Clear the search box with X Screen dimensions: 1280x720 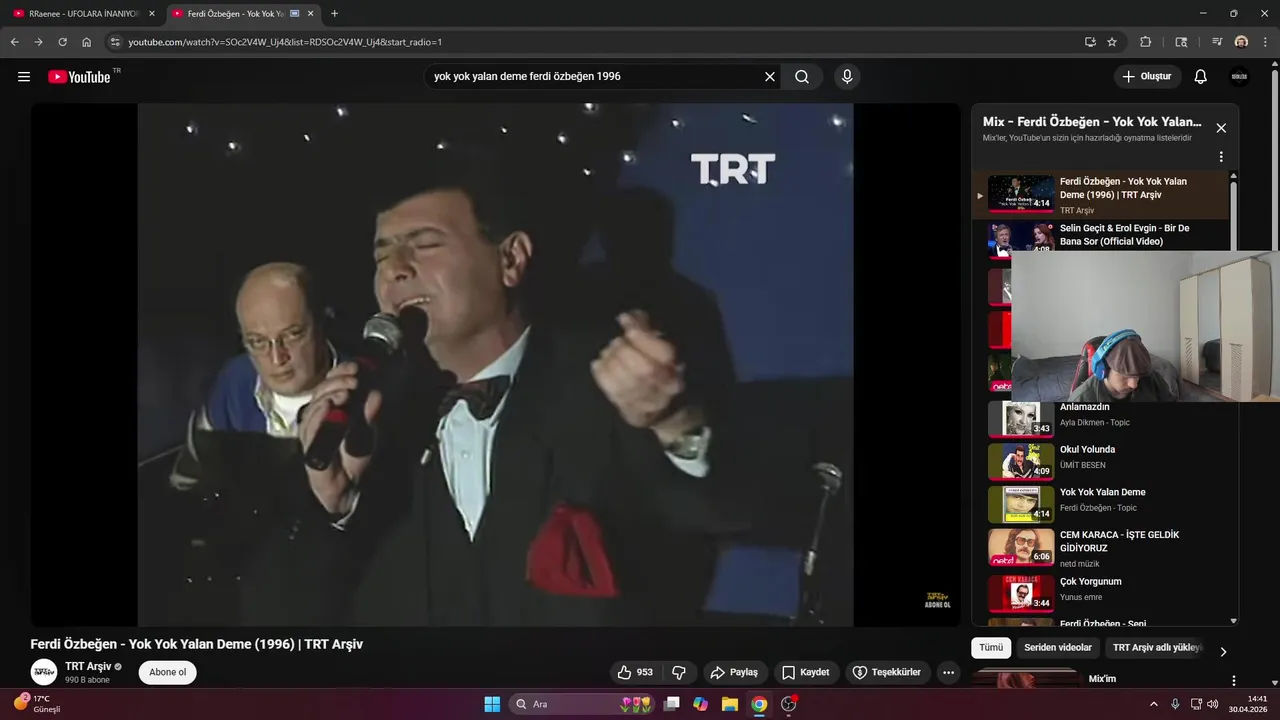[770, 77]
